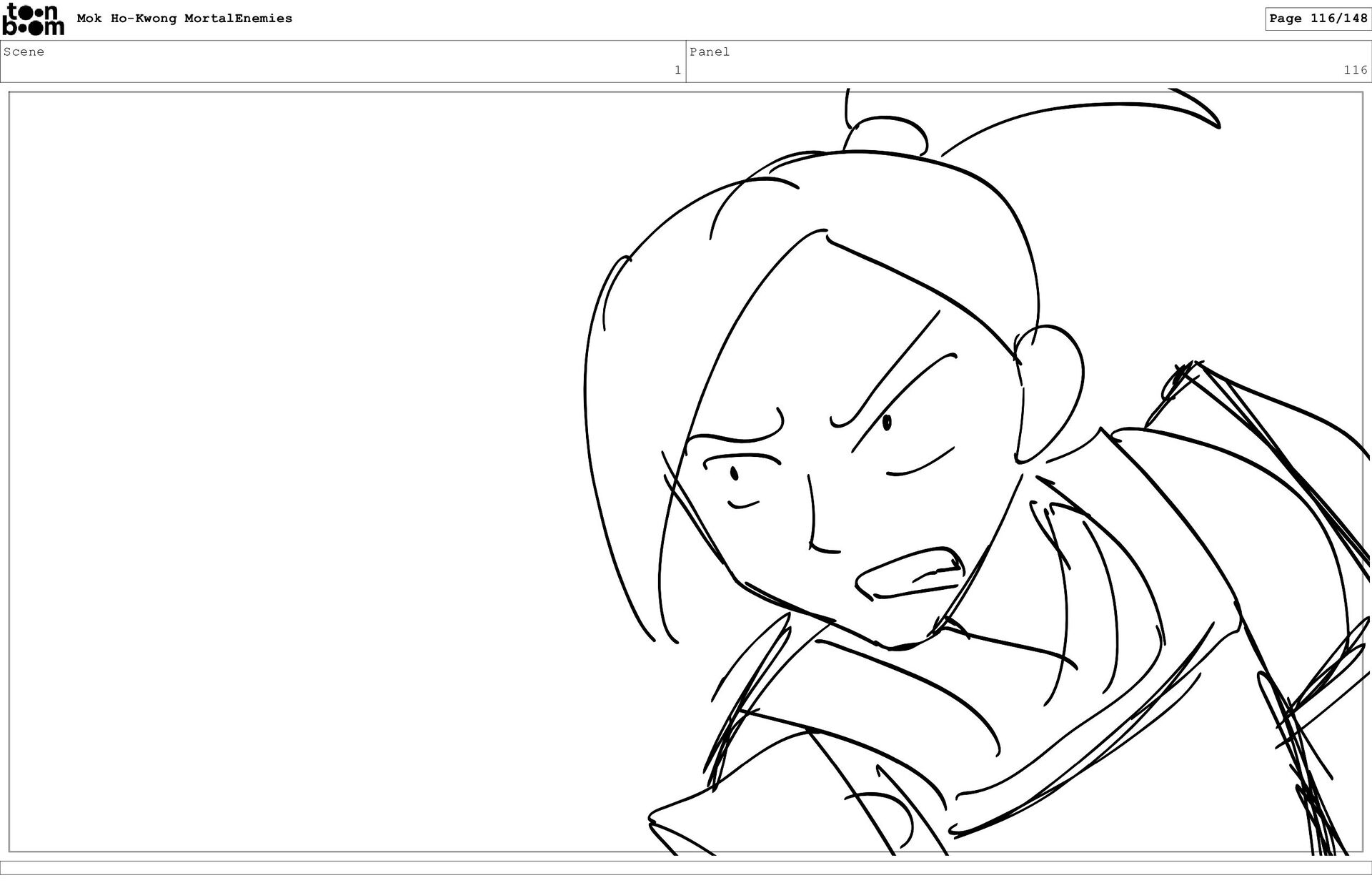The height and width of the screenshot is (888, 1372).
Task: Click the panel number 116 value
Action: [1354, 70]
